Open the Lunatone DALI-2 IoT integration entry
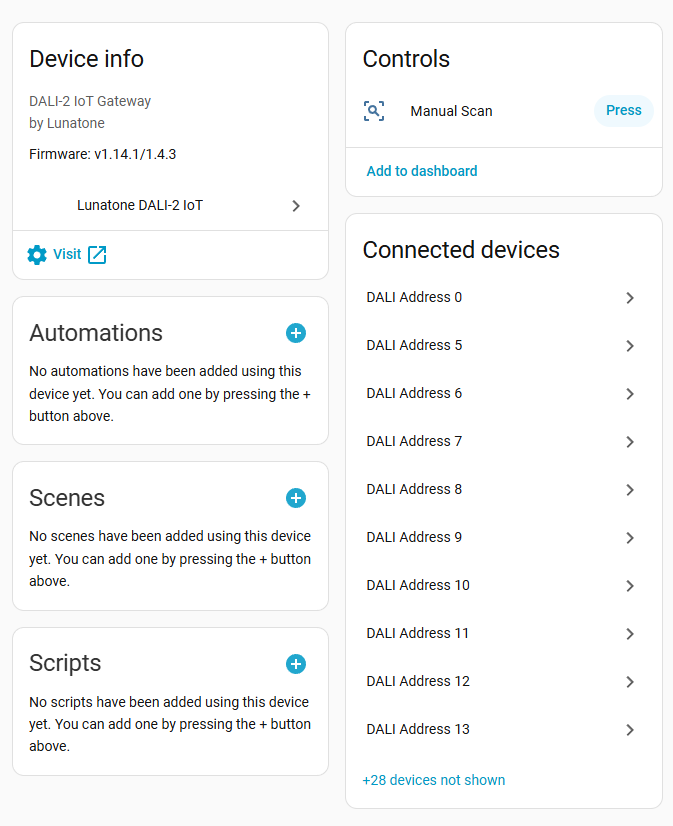This screenshot has width=673, height=826. pyautogui.click(x=140, y=205)
